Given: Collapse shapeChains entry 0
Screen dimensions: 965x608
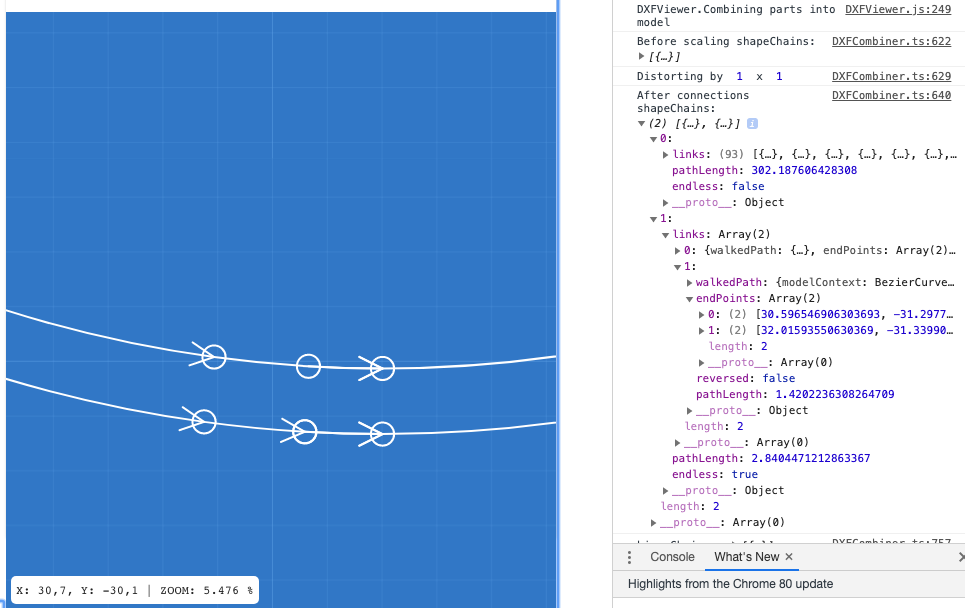Looking at the screenshot, I should (x=654, y=139).
